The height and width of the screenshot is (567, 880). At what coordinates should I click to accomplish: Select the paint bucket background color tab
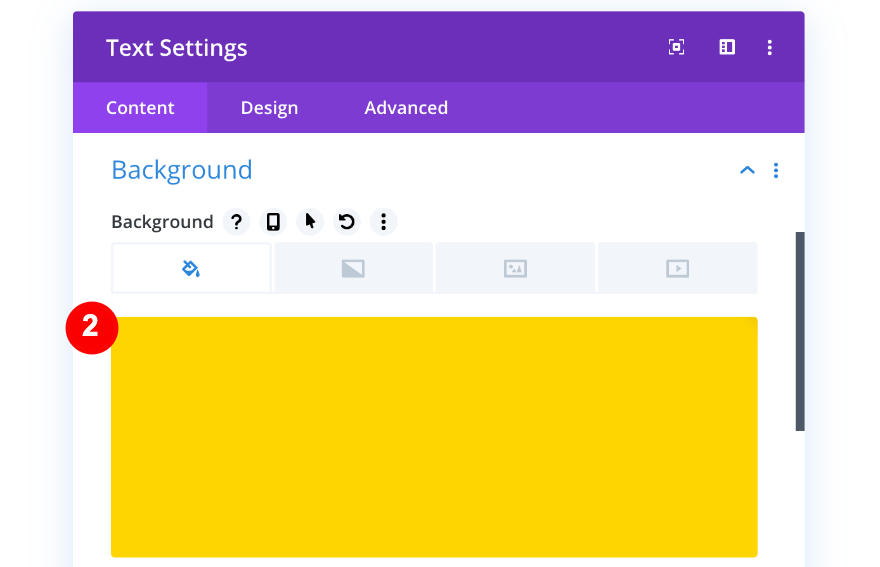191,268
